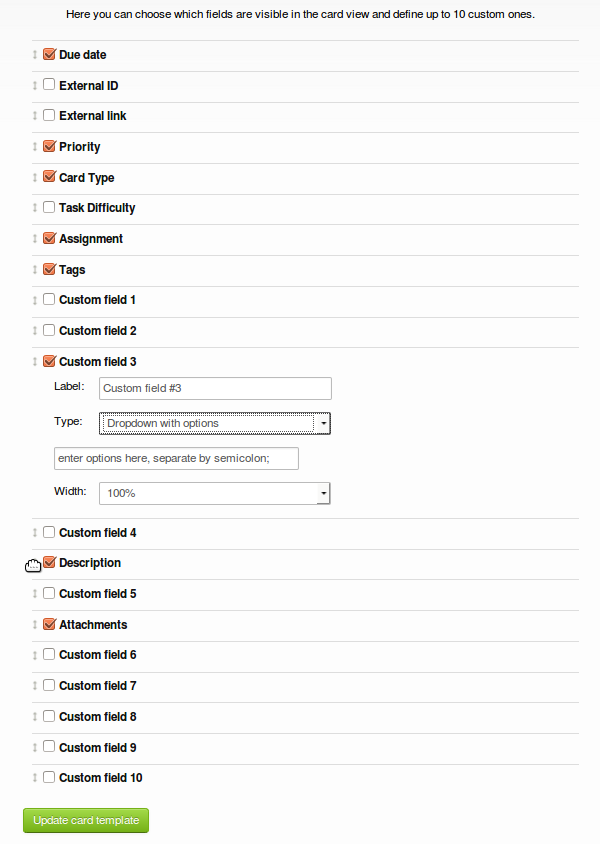This screenshot has width=600, height=844.
Task: Click the drag handle for Tags row
Action: [35, 270]
